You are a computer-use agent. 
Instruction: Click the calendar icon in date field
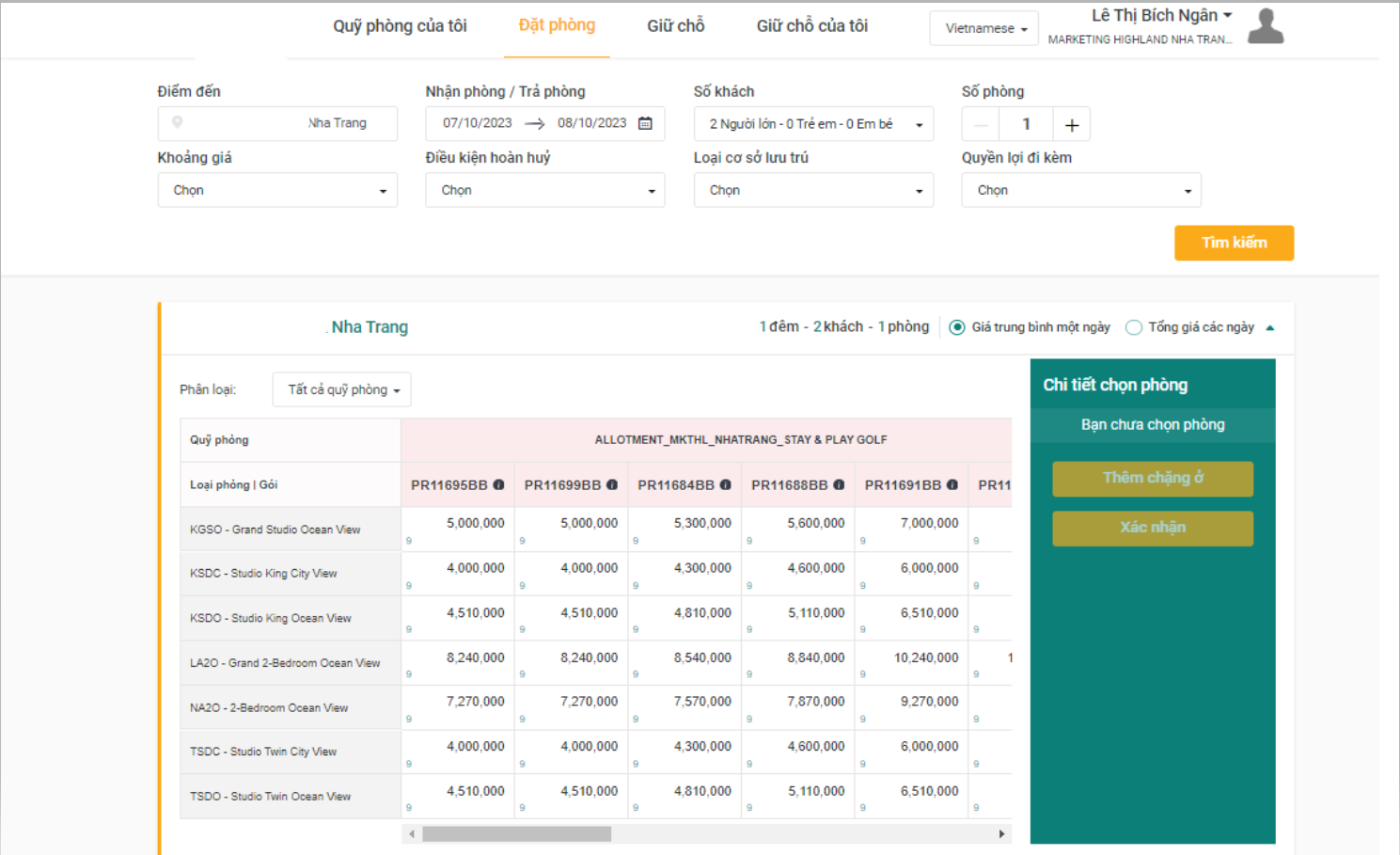point(645,123)
